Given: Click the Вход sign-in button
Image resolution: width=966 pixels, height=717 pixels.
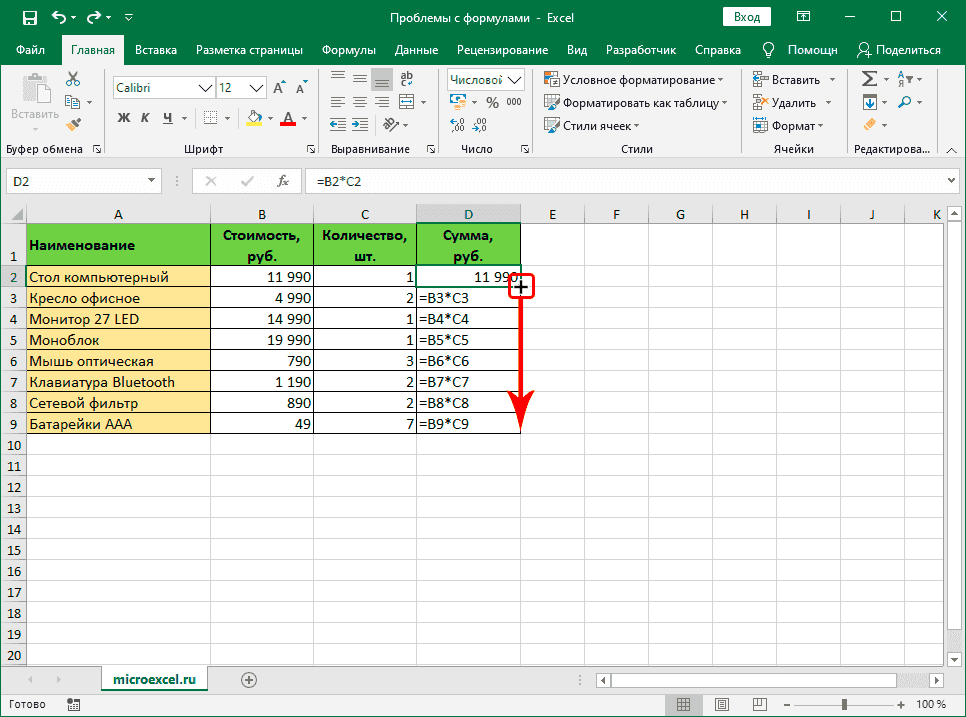Looking at the screenshot, I should (746, 17).
